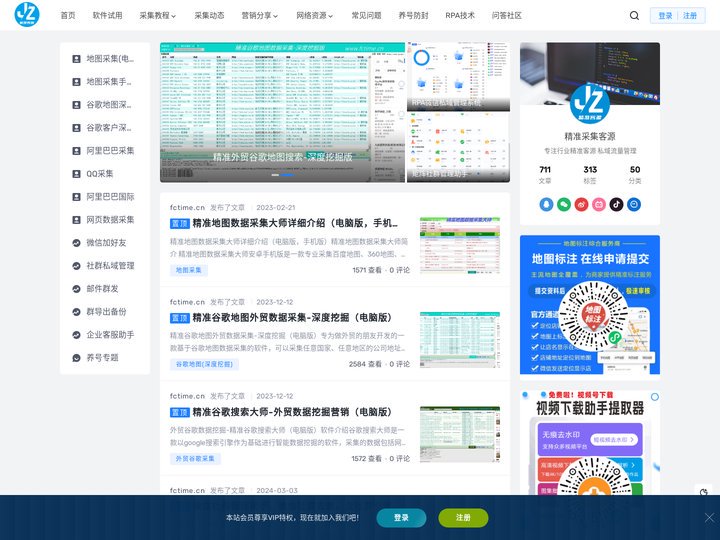Click the 谷歌地图(深度挖掘) tag
The height and width of the screenshot is (540, 720).
click(x=204, y=364)
